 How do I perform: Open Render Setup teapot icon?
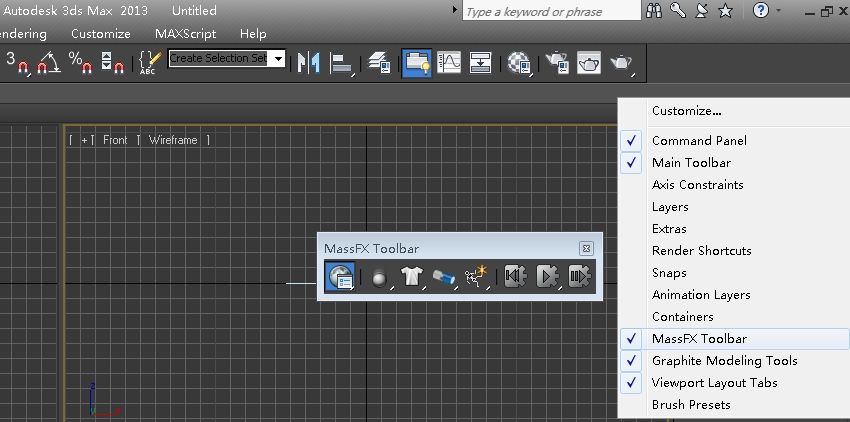[556, 62]
